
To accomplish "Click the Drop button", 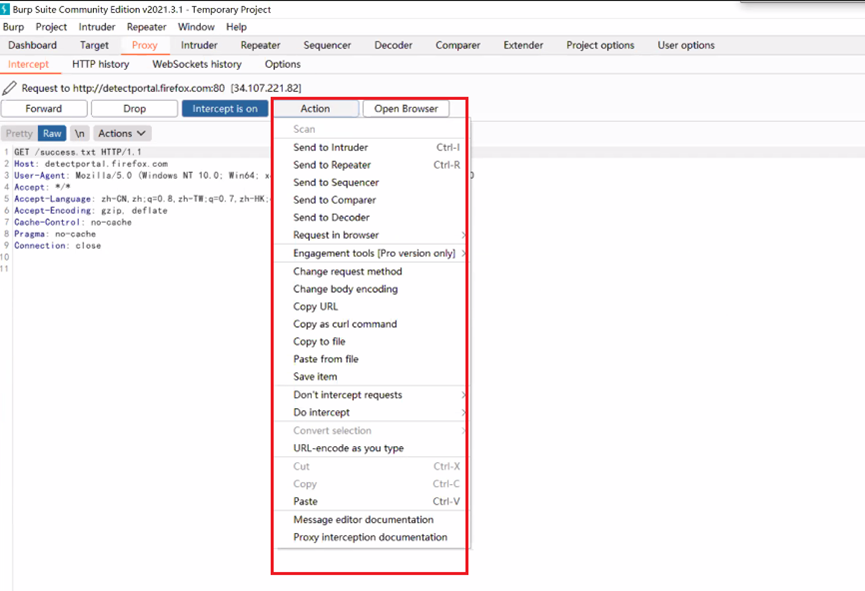I will pyautogui.click(x=135, y=109).
